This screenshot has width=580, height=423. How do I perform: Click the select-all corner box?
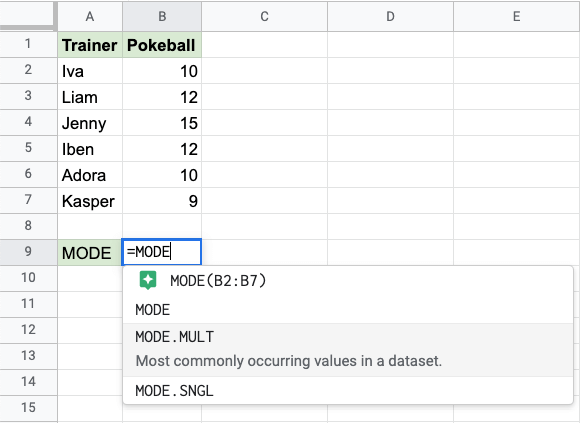pos(28,15)
